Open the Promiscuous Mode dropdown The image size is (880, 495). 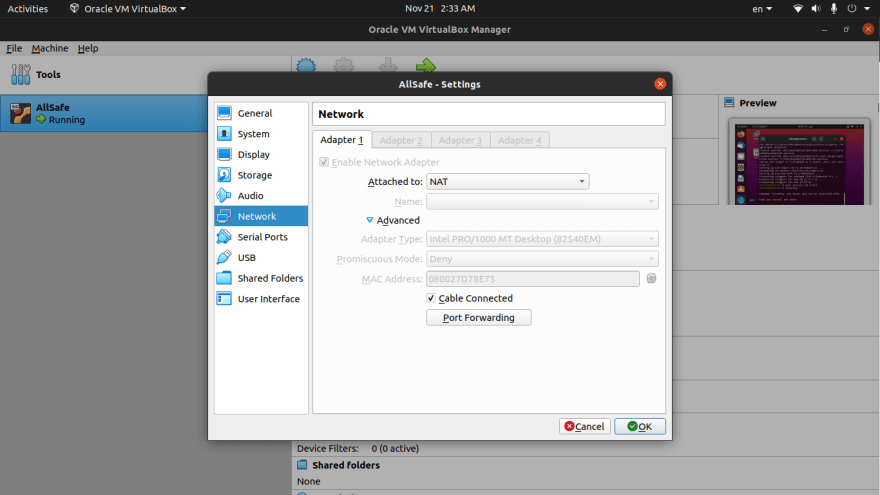tap(542, 259)
